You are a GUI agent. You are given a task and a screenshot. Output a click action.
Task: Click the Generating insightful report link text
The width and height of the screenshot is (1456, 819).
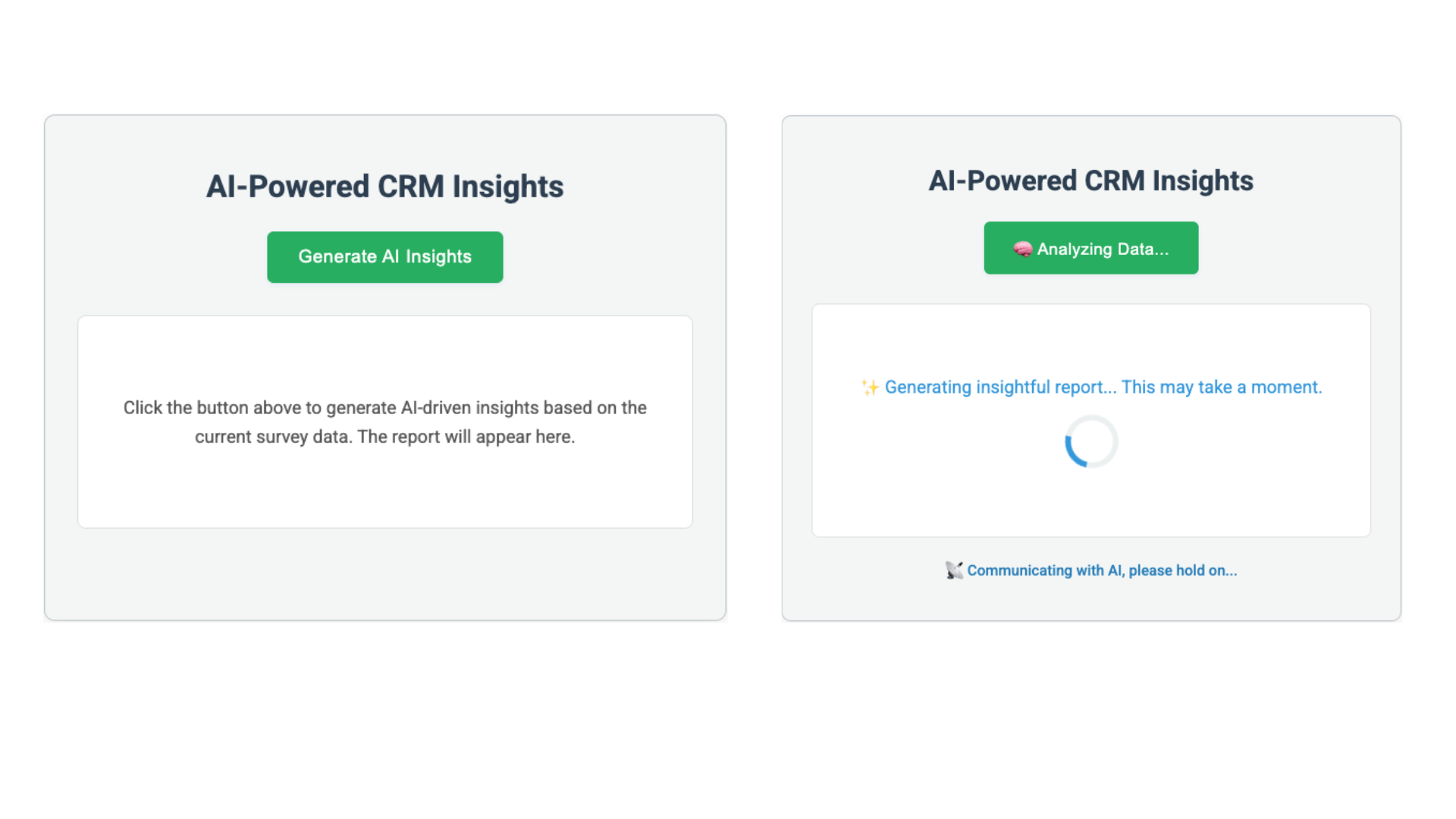pyautogui.click(x=1103, y=387)
